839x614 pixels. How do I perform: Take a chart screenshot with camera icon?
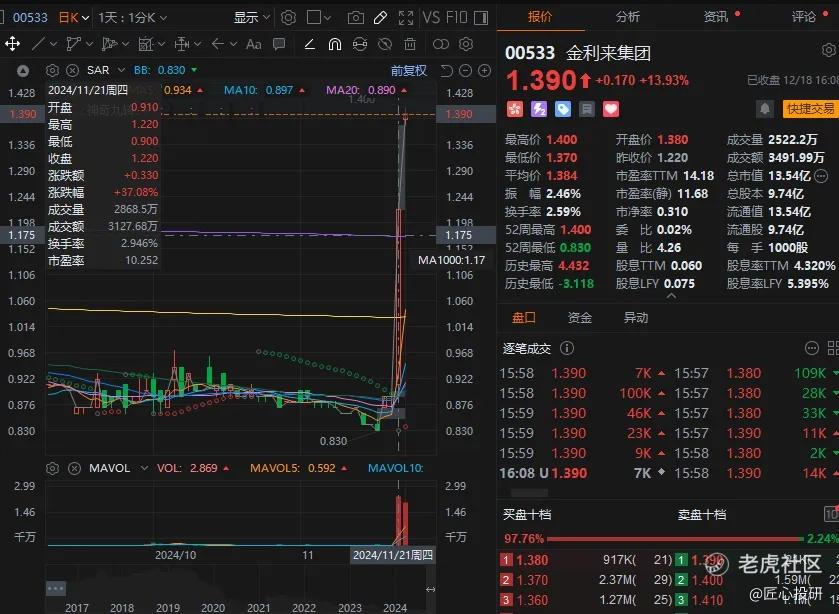(355, 18)
